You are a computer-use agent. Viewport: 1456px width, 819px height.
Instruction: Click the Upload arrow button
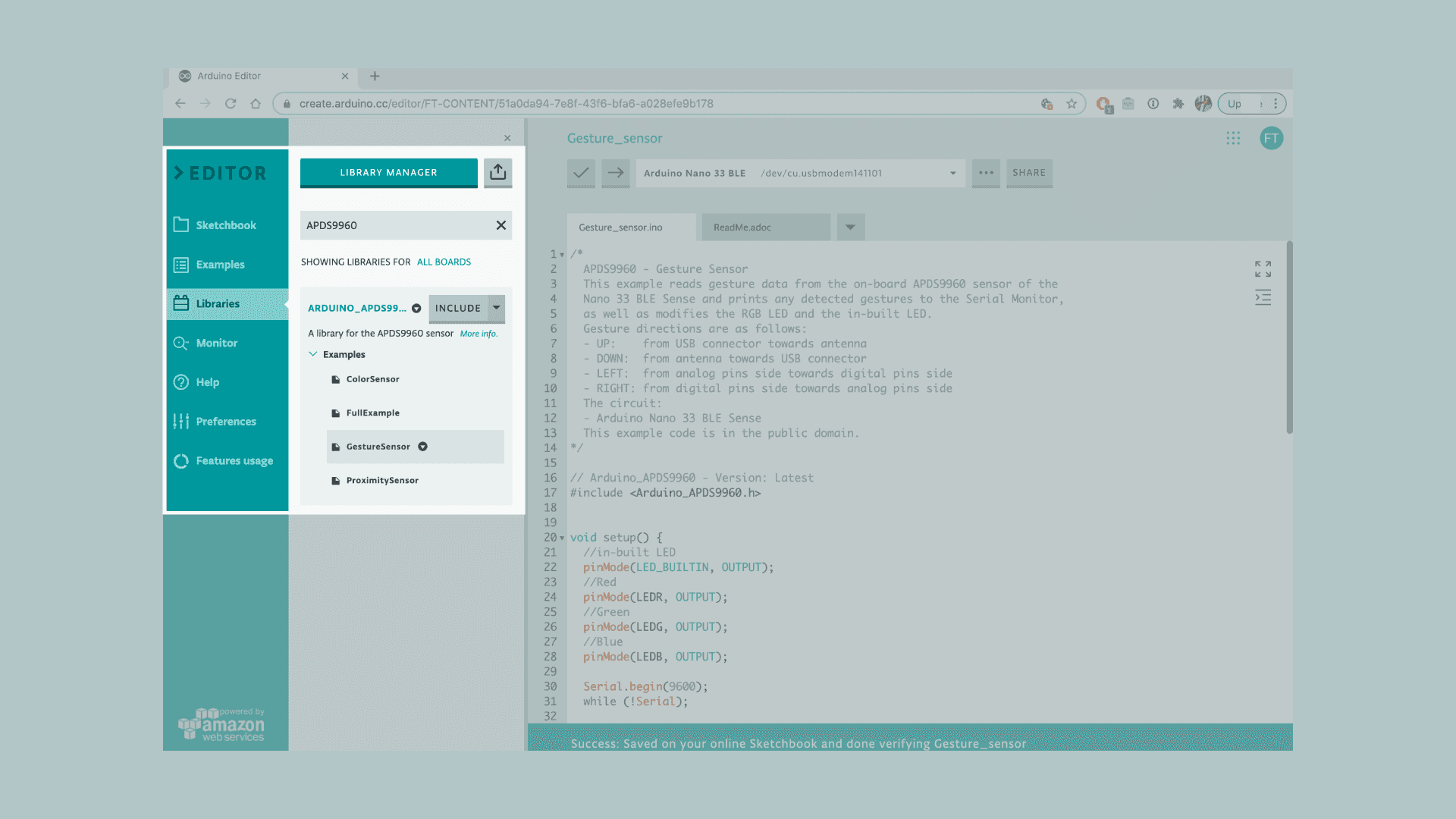point(616,173)
